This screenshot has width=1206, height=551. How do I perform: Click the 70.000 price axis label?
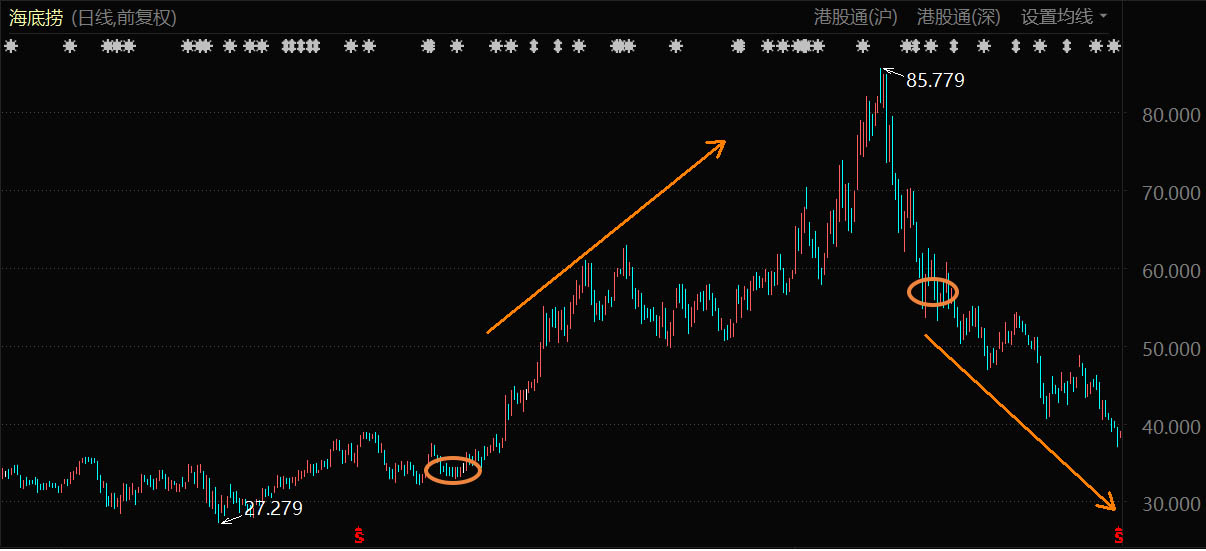(x=1171, y=193)
